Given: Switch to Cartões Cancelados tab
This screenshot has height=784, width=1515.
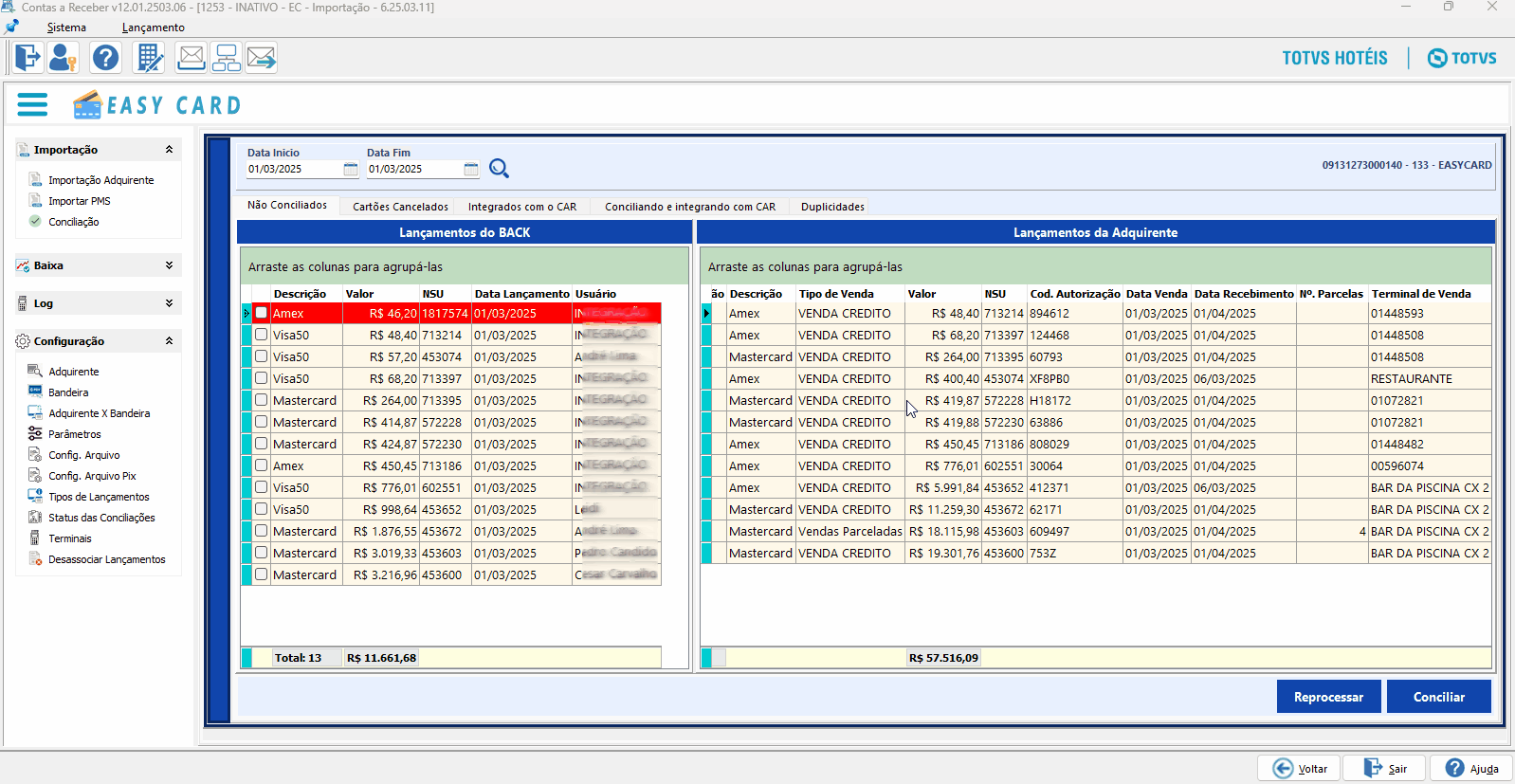Looking at the screenshot, I should point(400,207).
